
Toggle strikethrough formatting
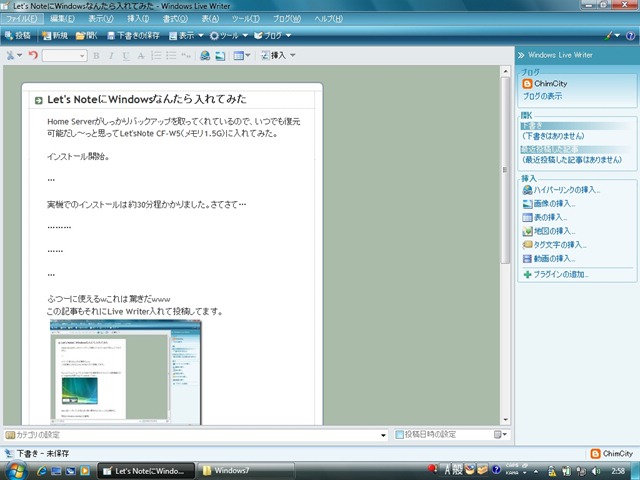141,56
